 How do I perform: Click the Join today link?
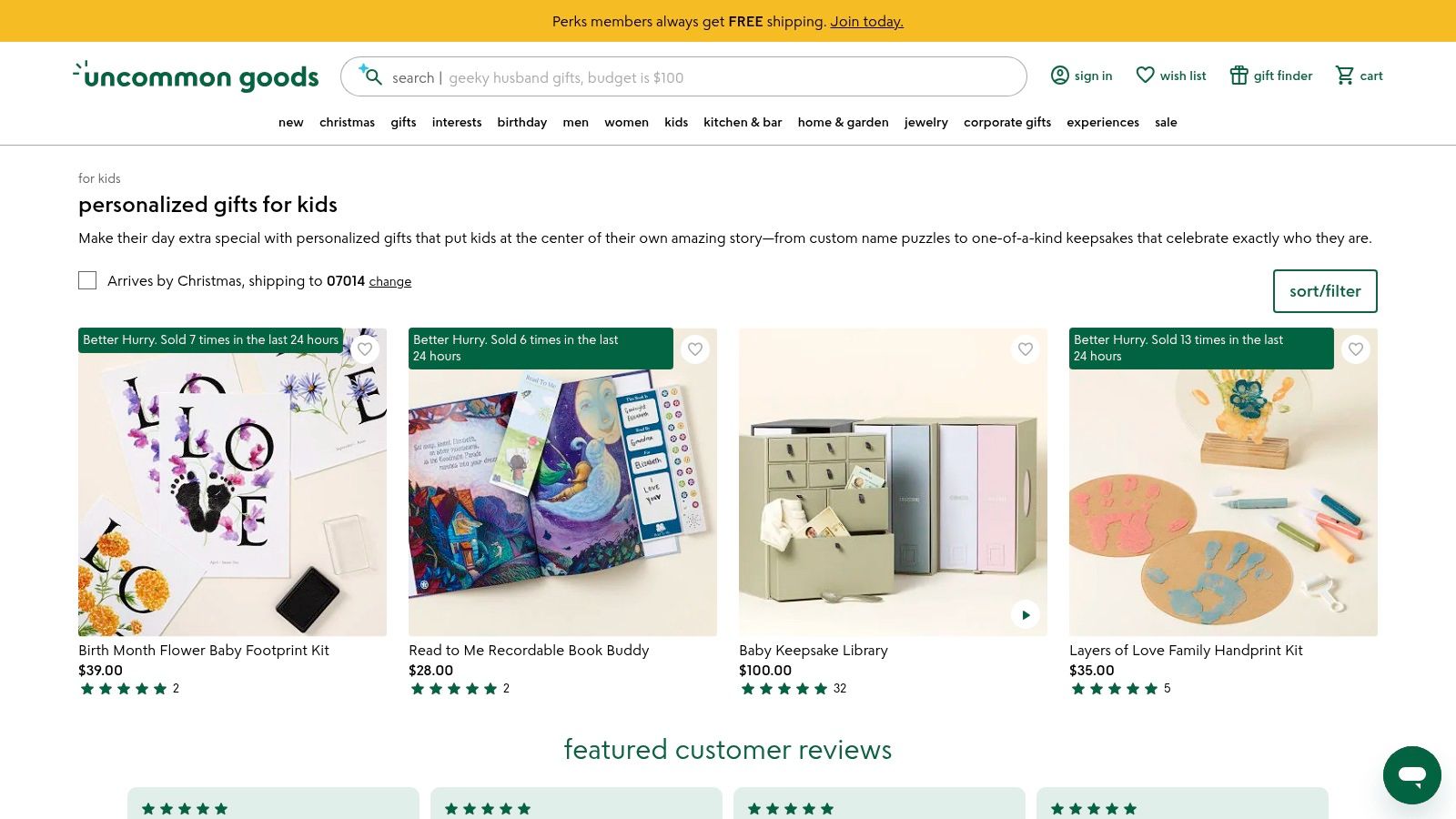(866, 21)
